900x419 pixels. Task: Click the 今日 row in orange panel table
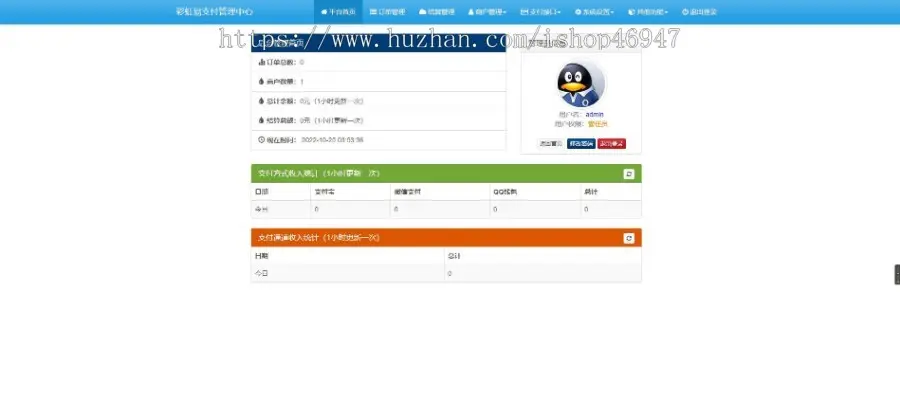click(x=446, y=274)
